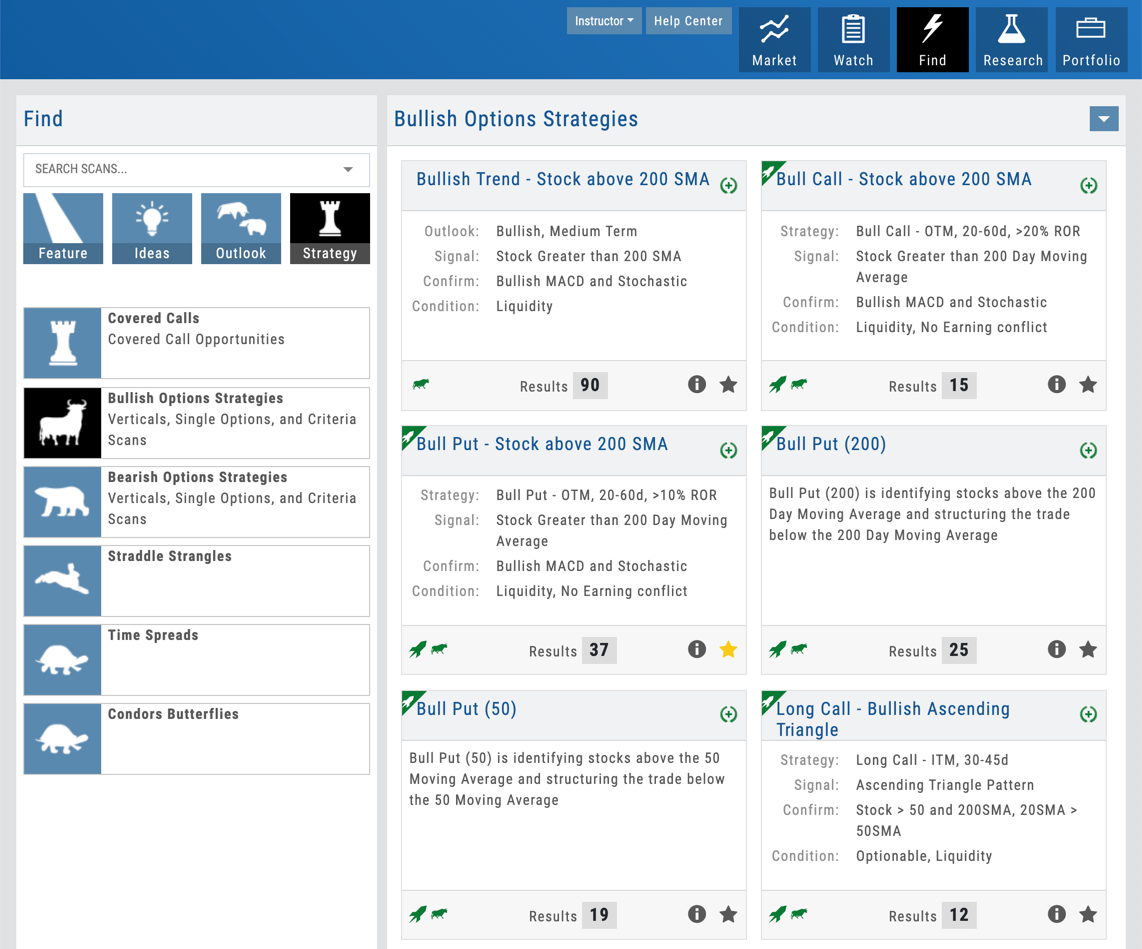Expand the Instructor dropdown
Image resolution: width=1142 pixels, height=949 pixels.
[x=604, y=21]
